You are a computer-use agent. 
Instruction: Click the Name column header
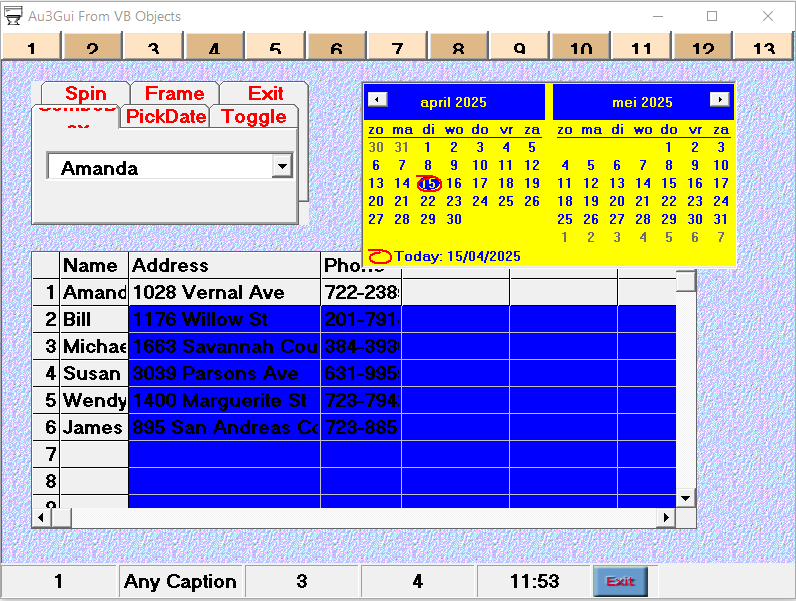[94, 265]
